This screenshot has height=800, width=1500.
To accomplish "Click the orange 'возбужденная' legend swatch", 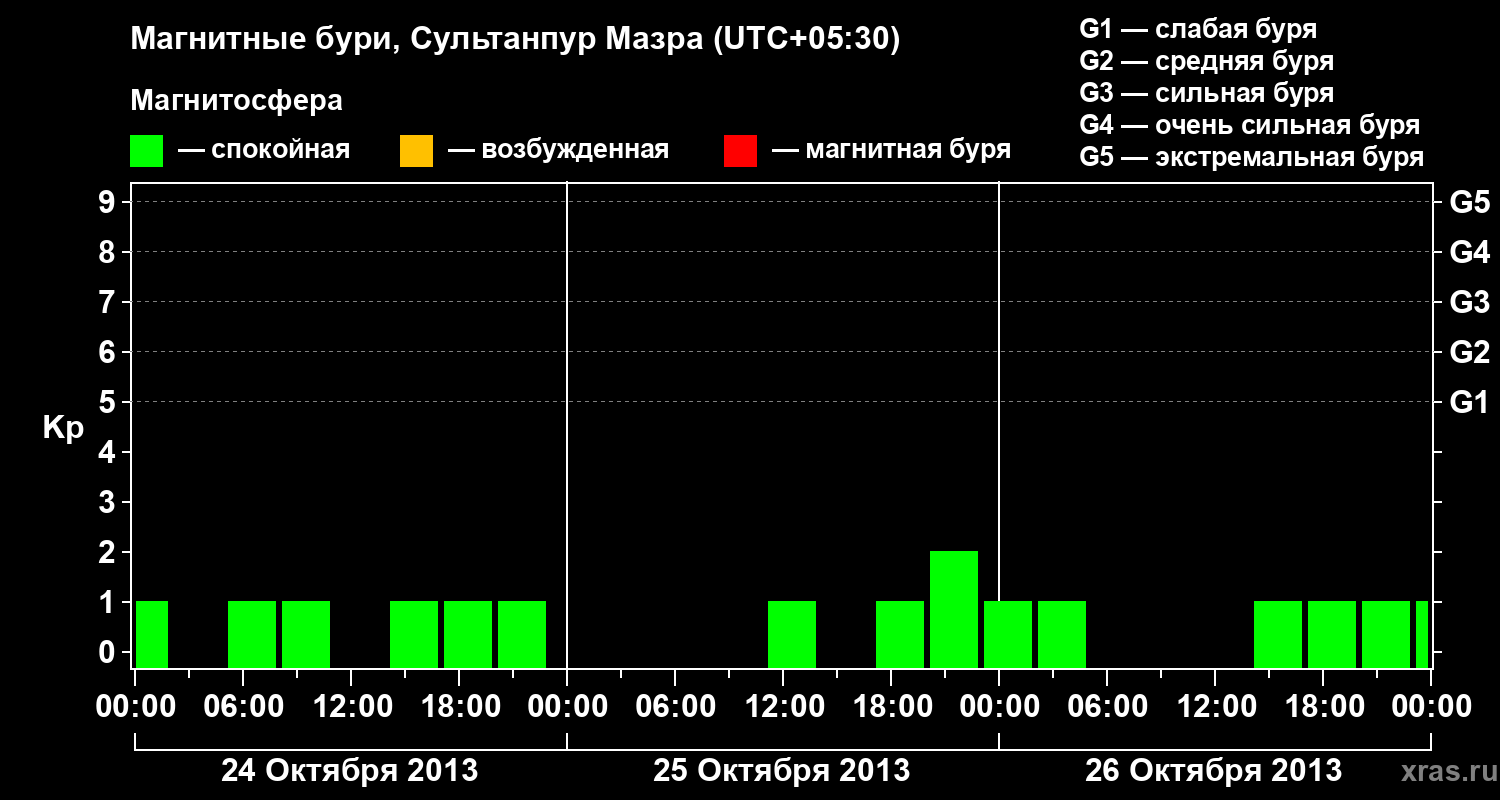I will click(416, 151).
